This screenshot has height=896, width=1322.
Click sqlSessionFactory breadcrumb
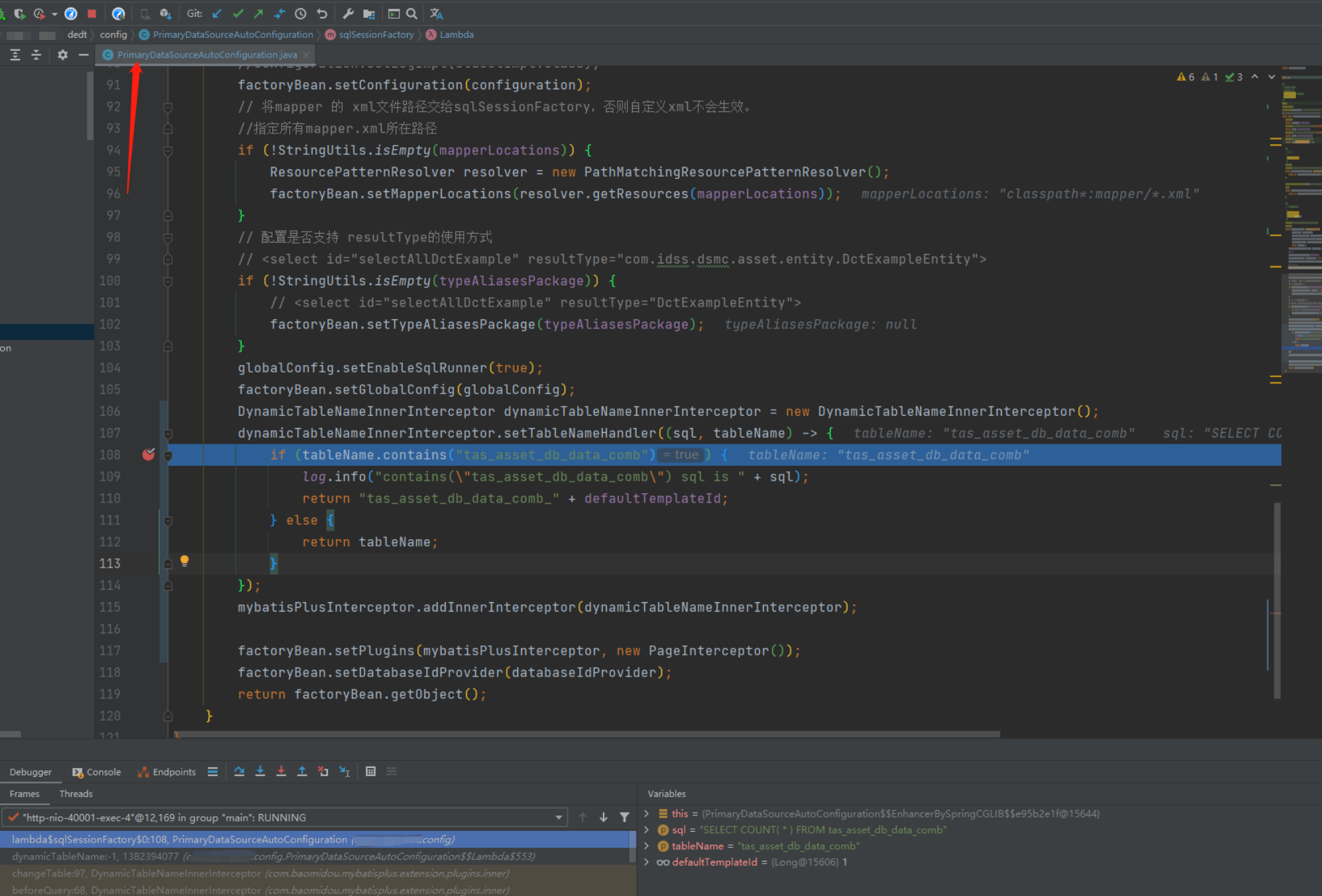[376, 35]
